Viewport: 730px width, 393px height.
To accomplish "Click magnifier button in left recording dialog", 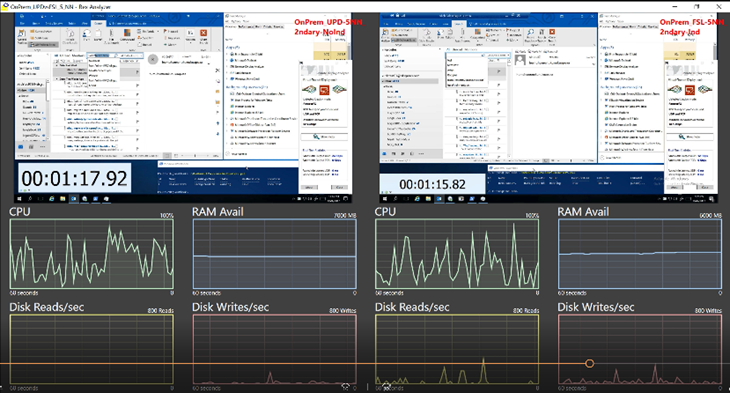I will click(324, 137).
